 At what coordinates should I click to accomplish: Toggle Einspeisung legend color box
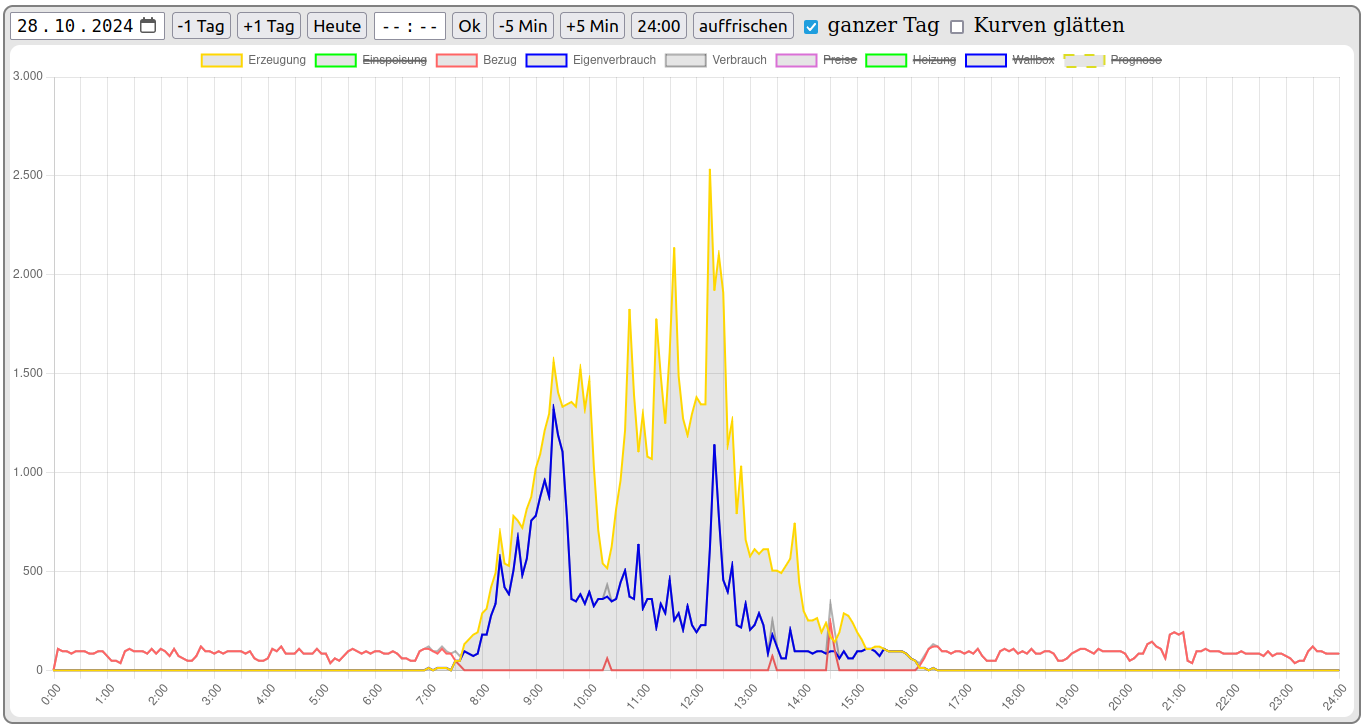[x=336, y=60]
